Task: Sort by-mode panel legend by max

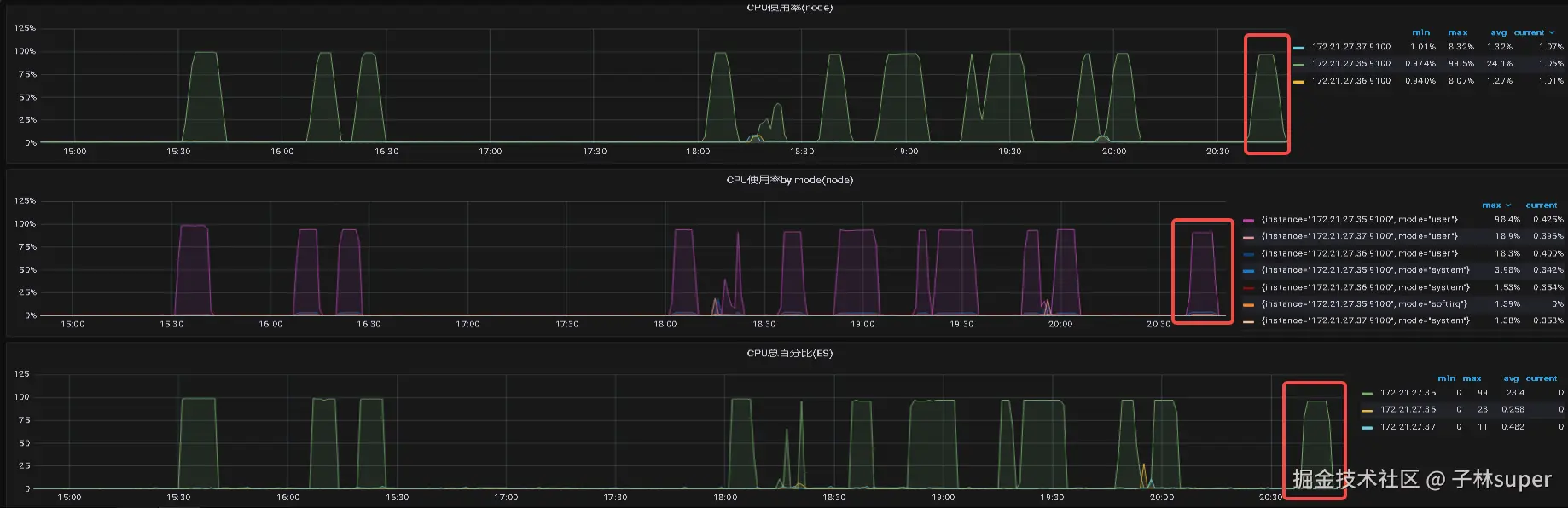Action: [x=1491, y=205]
